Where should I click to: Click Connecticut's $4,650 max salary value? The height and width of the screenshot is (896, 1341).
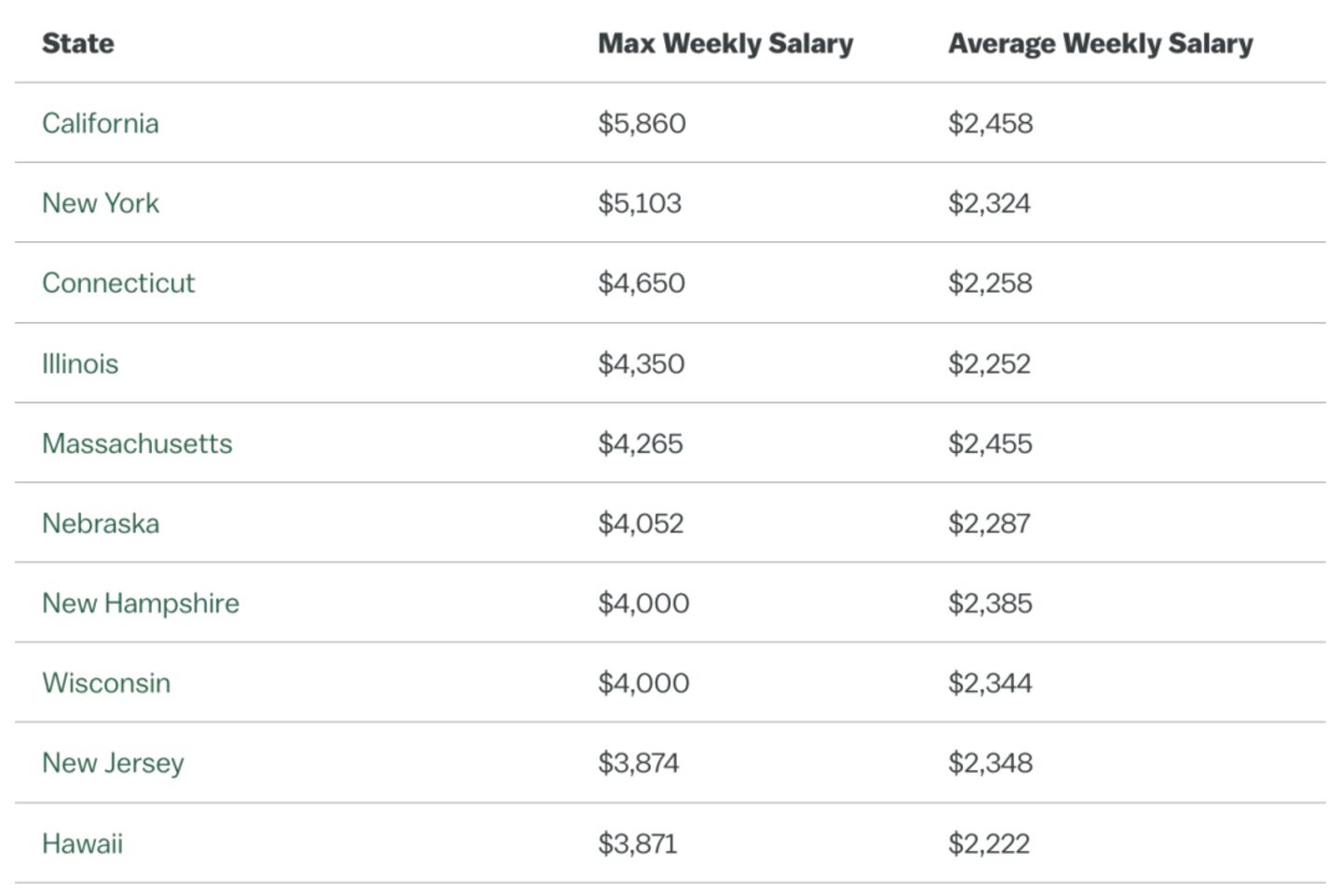point(642,283)
